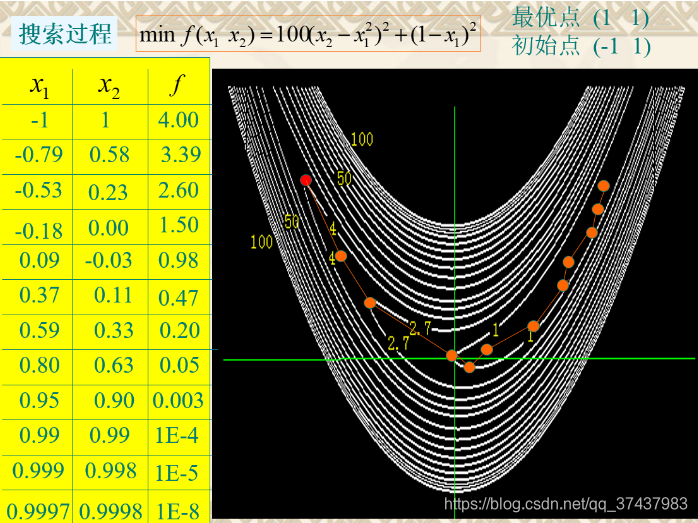
Task: Select the cell with 0.58
Action: (109, 155)
